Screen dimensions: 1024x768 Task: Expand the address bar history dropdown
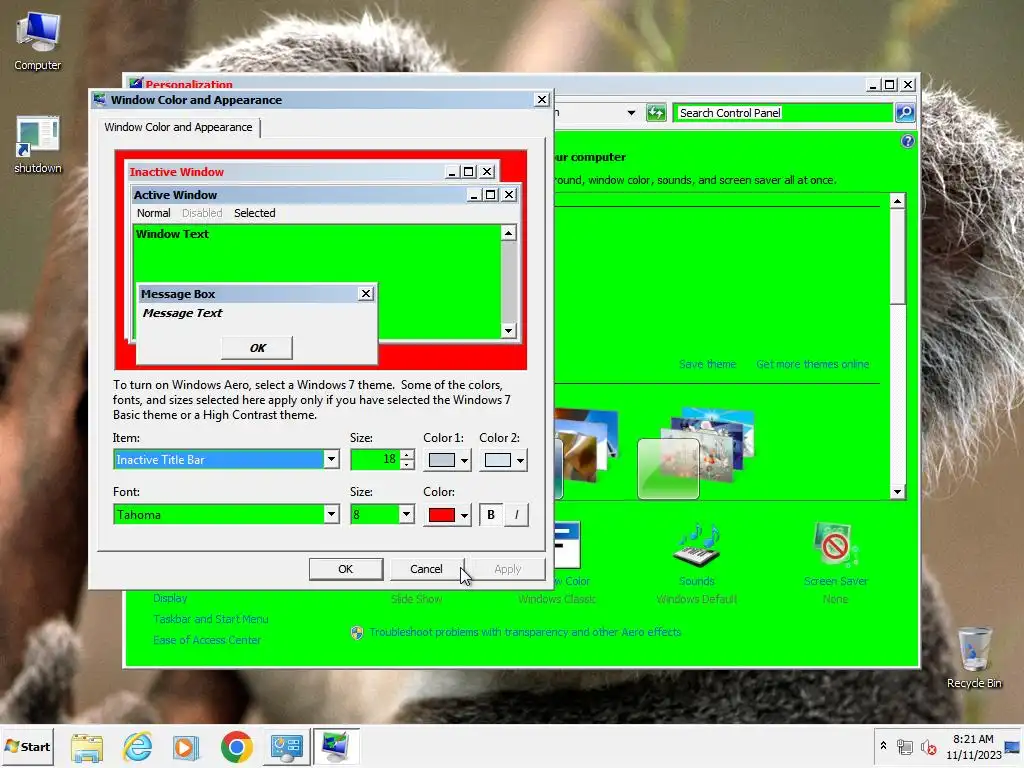pyautogui.click(x=631, y=112)
